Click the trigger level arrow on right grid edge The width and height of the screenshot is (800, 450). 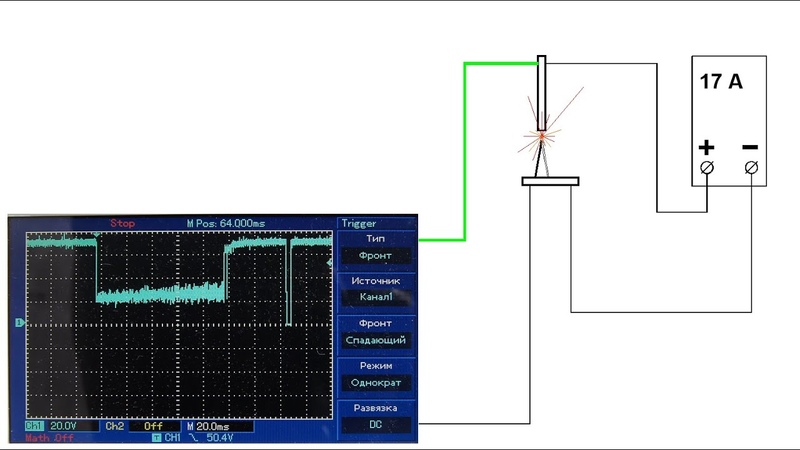(330, 262)
